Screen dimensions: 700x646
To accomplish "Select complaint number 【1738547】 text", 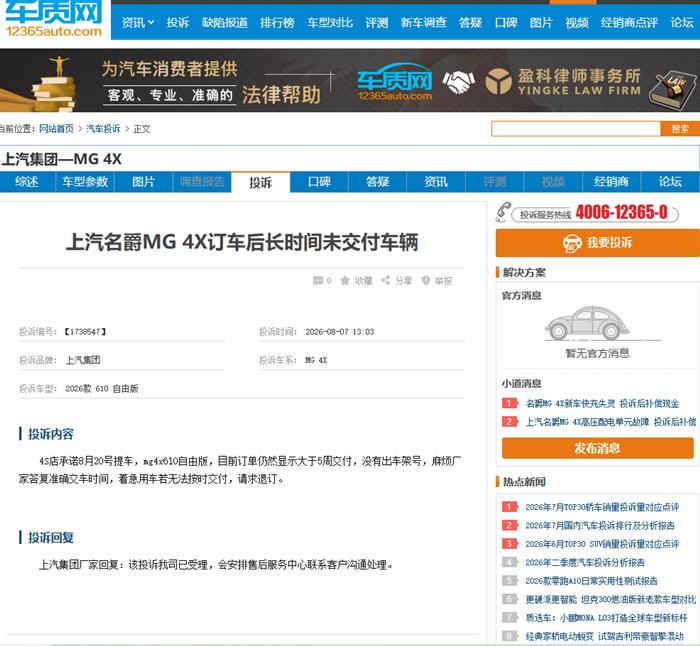I will click(x=85, y=332).
